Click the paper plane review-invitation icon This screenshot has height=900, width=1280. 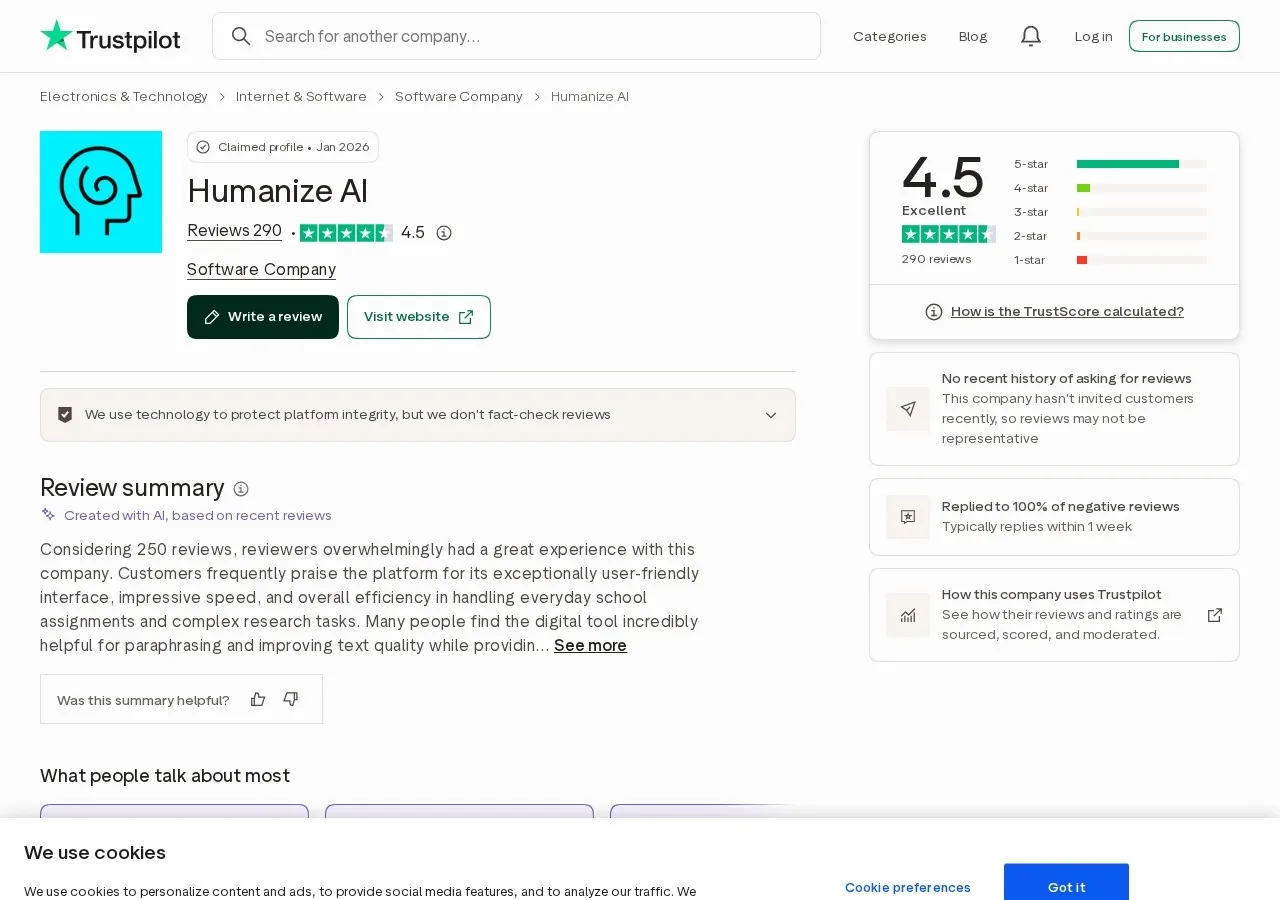pos(908,409)
